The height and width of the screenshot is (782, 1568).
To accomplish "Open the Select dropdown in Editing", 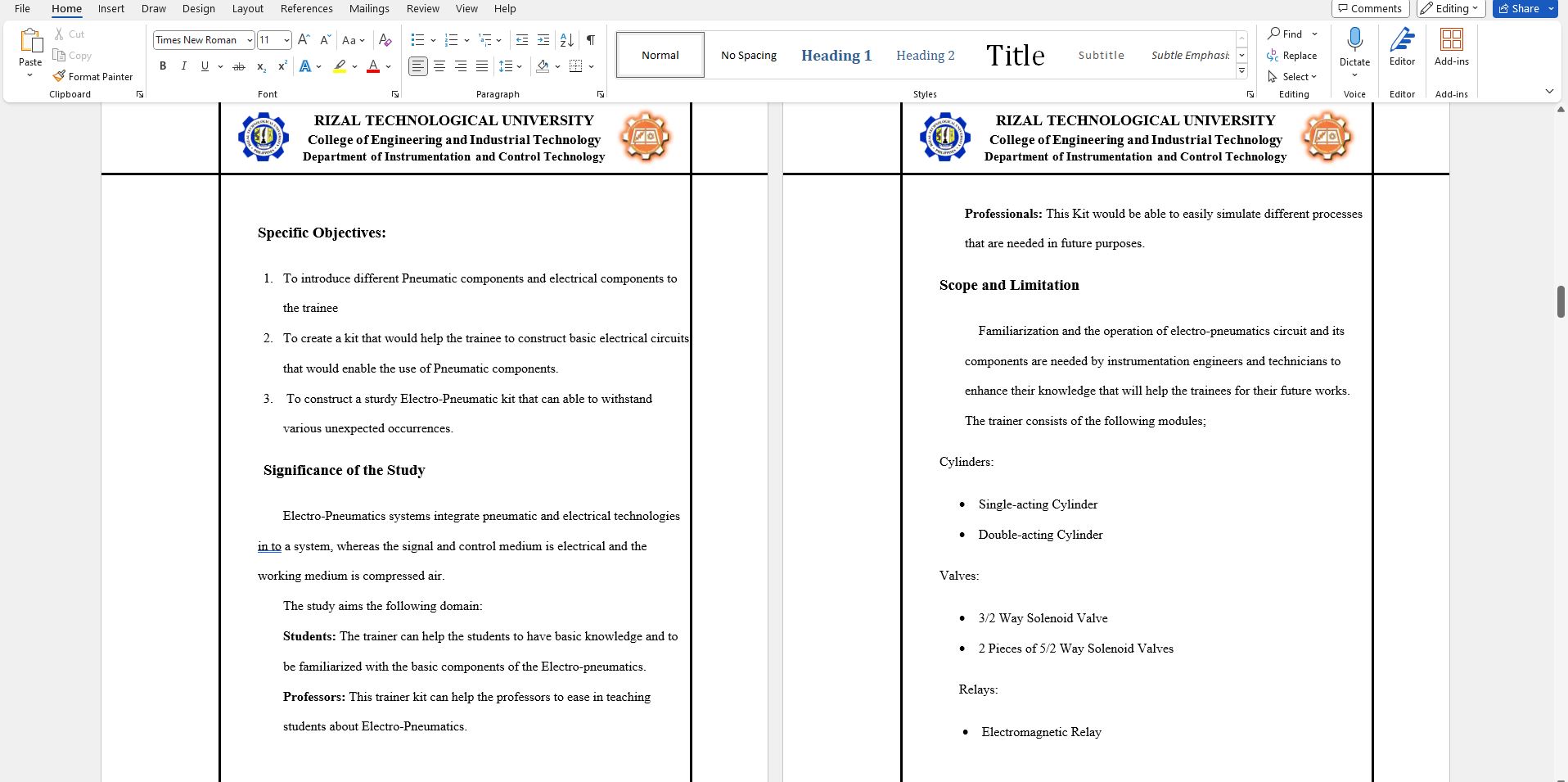I will click(1293, 76).
